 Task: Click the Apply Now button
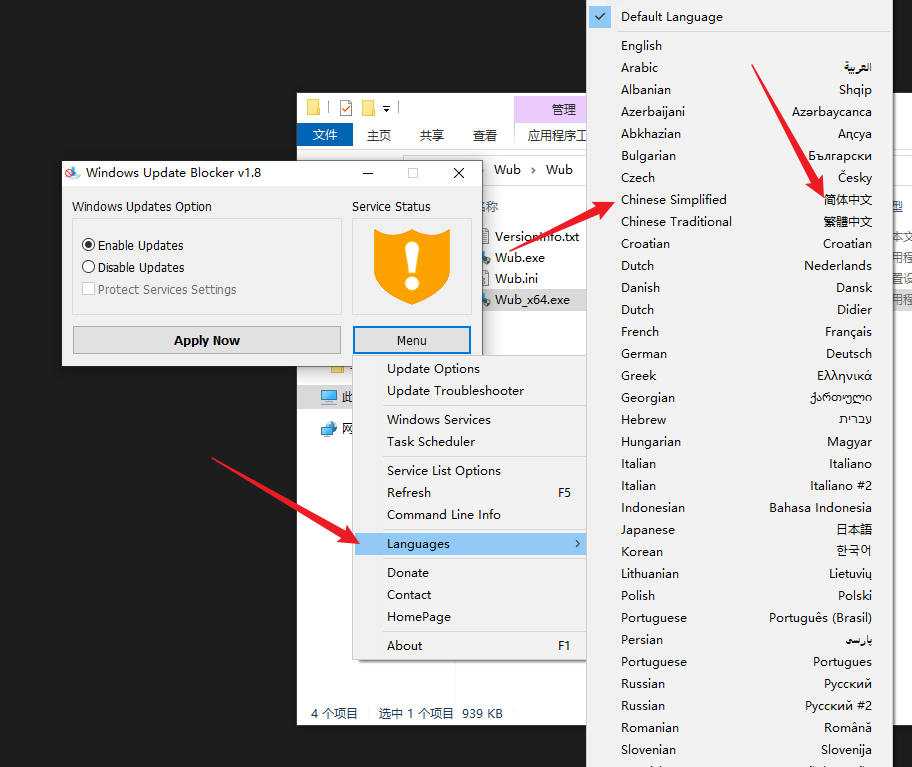pos(206,340)
